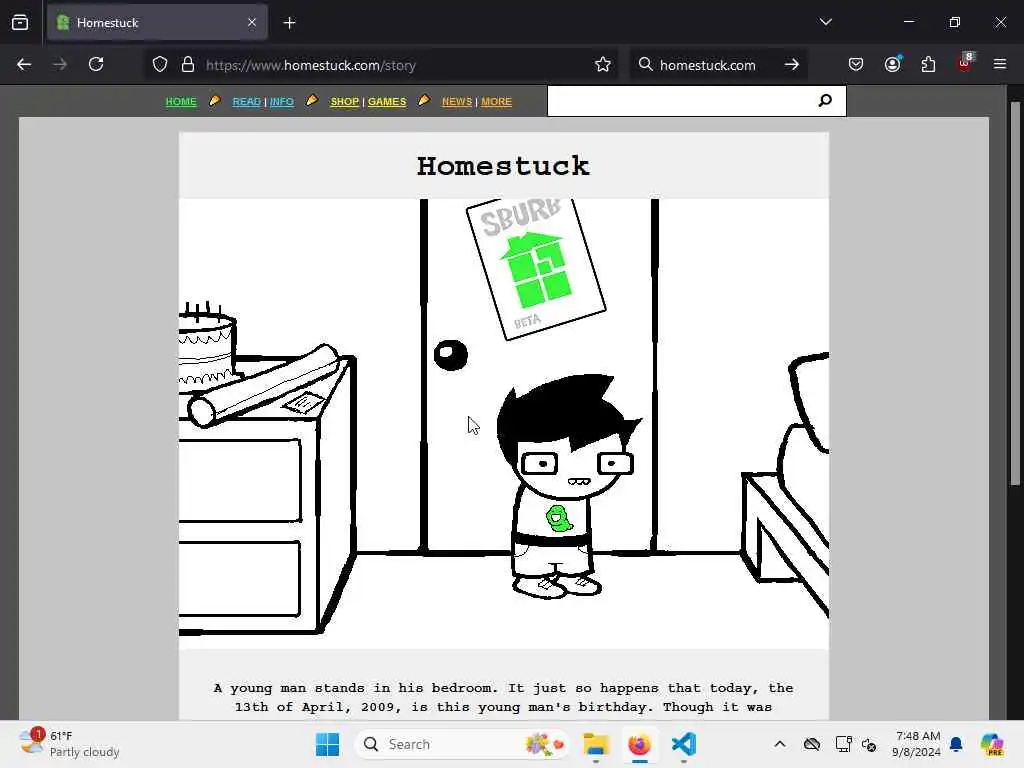The image size is (1024, 768).
Task: Open the Copilot preview icon in taskbar
Action: [992, 744]
